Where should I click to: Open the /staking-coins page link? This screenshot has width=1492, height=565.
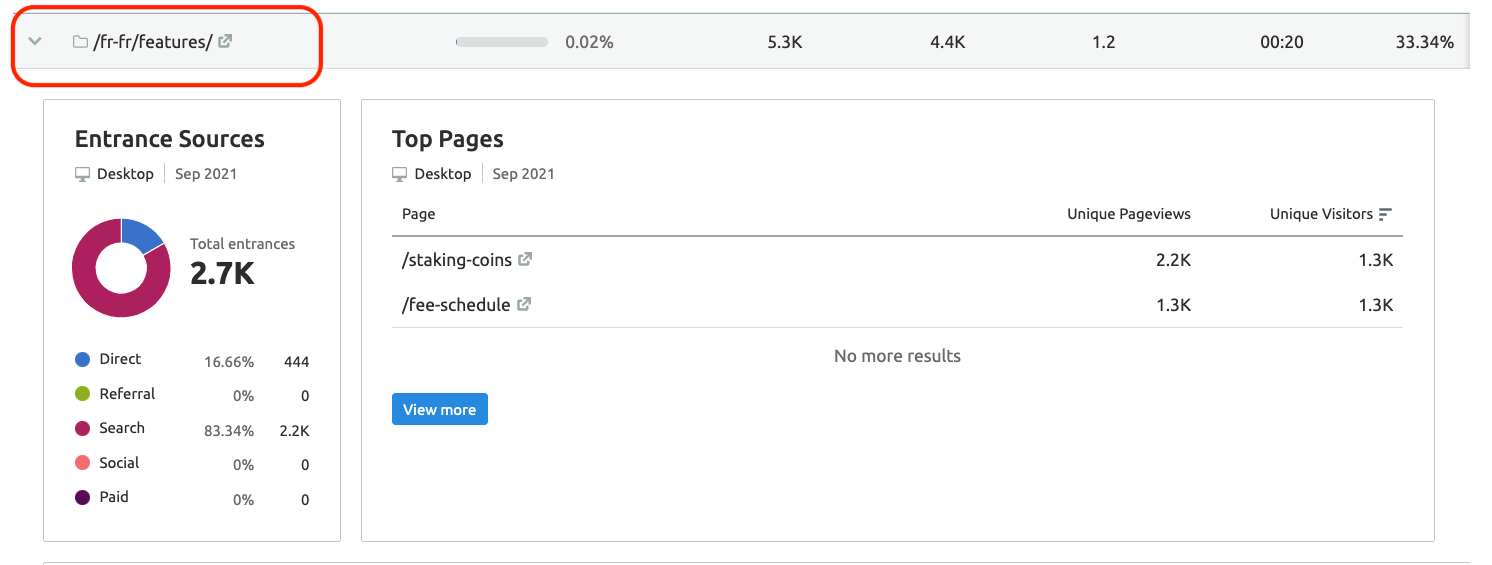pos(457,260)
